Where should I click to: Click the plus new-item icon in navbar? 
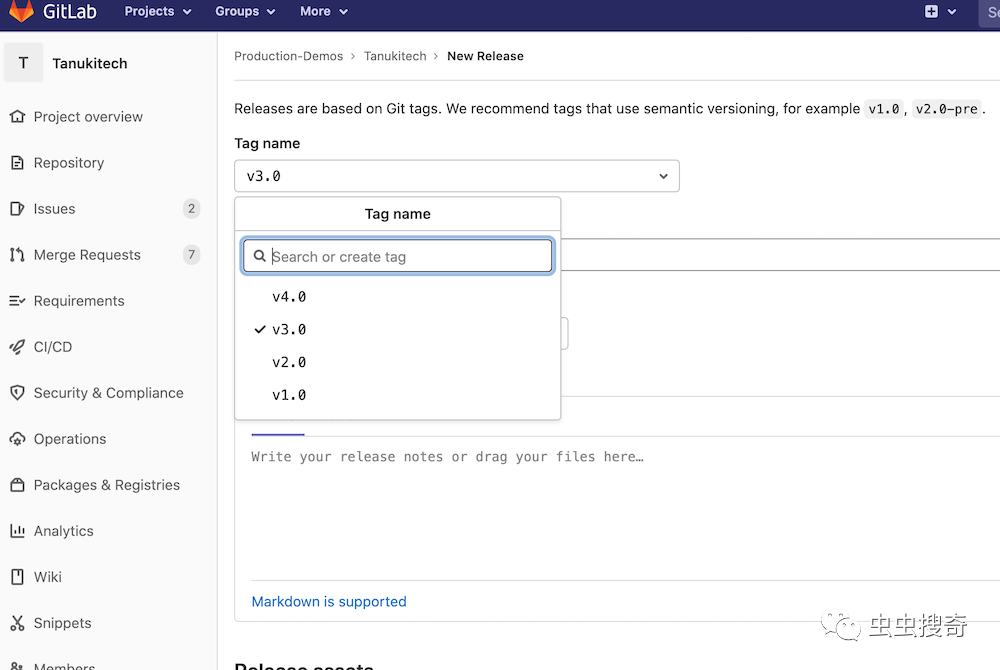pyautogui.click(x=931, y=11)
